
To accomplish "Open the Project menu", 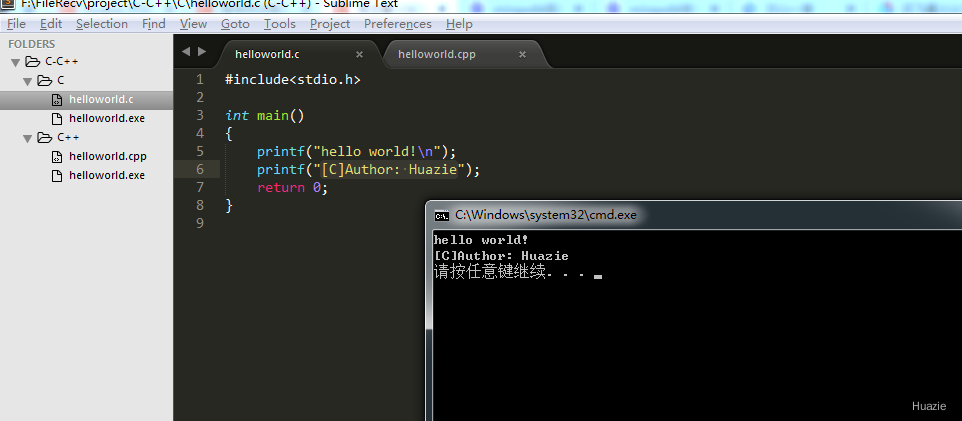I will click(330, 24).
